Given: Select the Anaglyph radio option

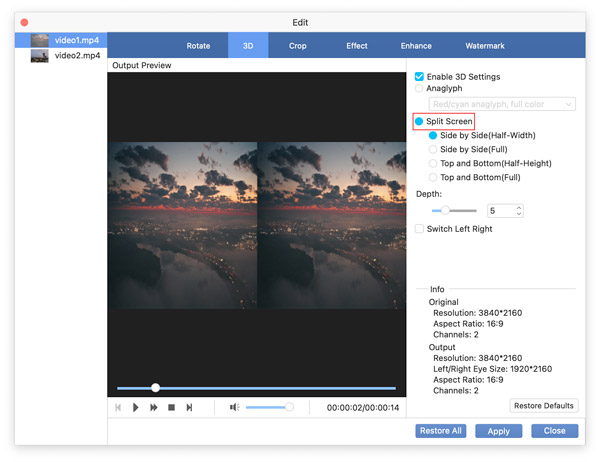Looking at the screenshot, I should 419,88.
